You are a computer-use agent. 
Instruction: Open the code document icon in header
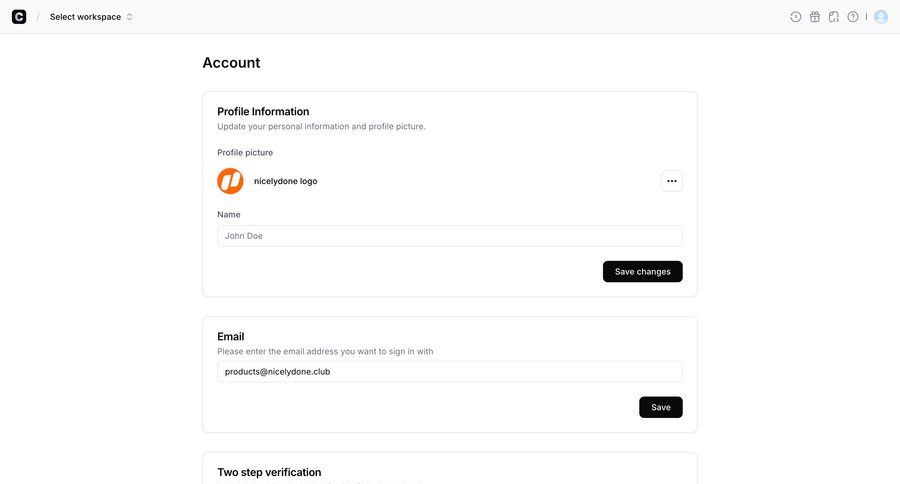834,17
